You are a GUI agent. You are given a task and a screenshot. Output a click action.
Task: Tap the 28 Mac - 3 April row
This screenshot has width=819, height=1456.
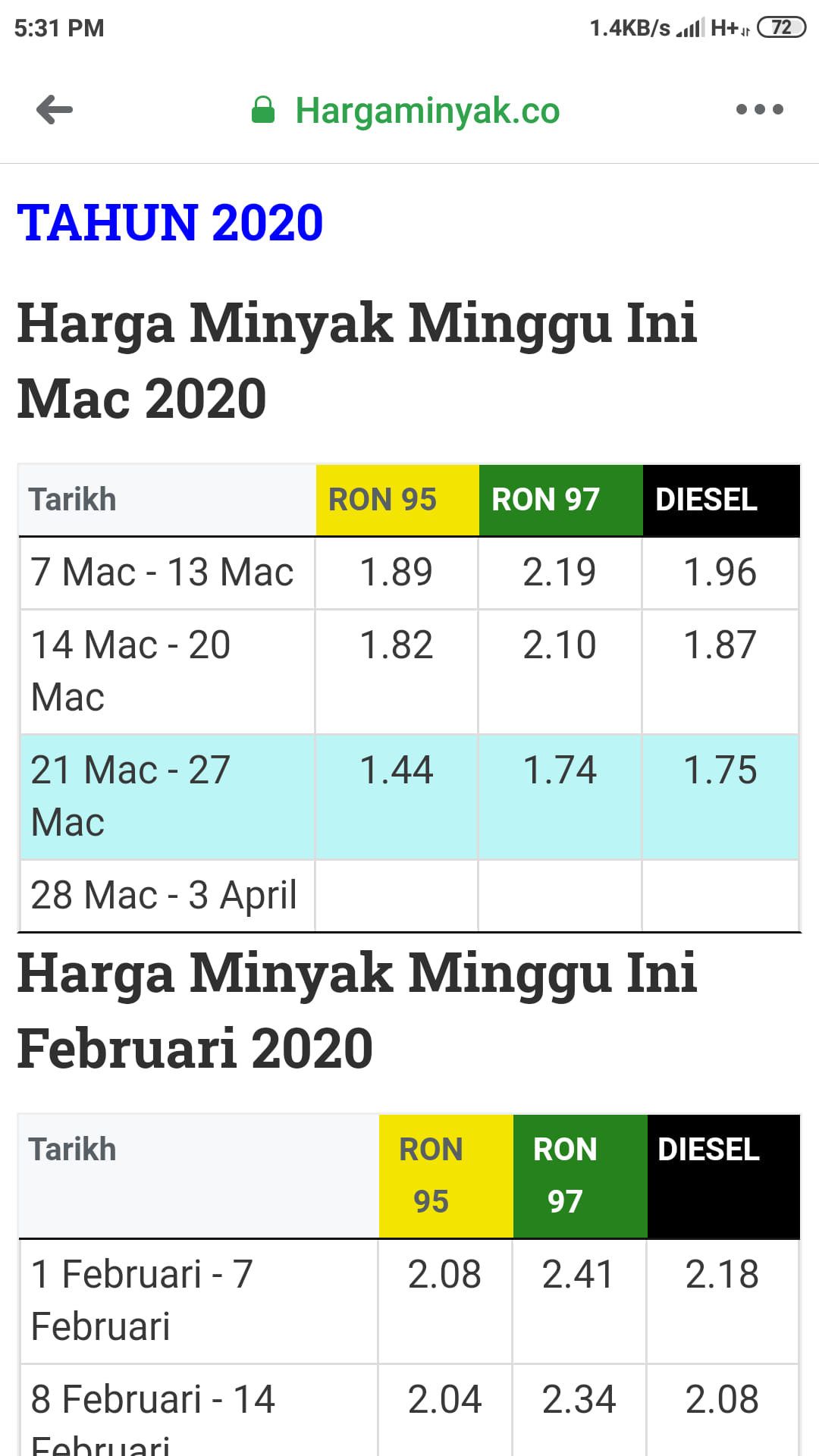[x=409, y=896]
